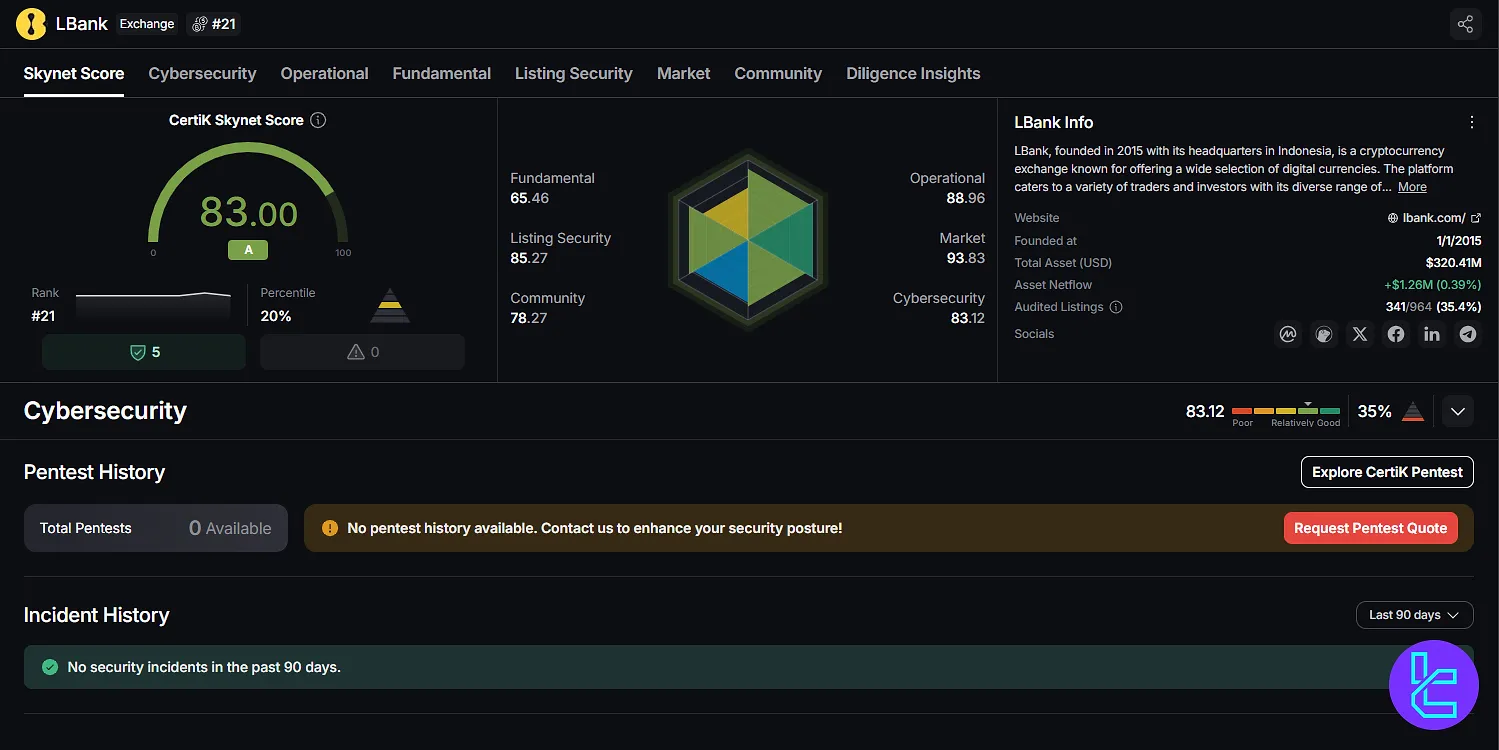Open LBank's CoinMarketCap social link

tap(1288, 334)
